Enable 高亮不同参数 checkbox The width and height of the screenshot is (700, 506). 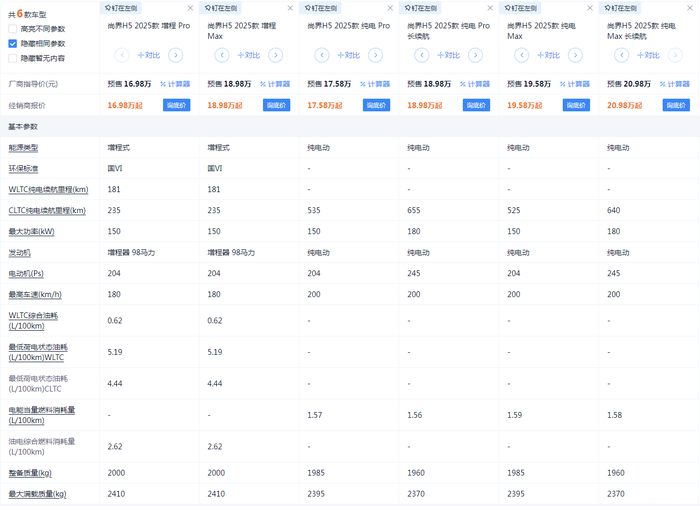13,29
